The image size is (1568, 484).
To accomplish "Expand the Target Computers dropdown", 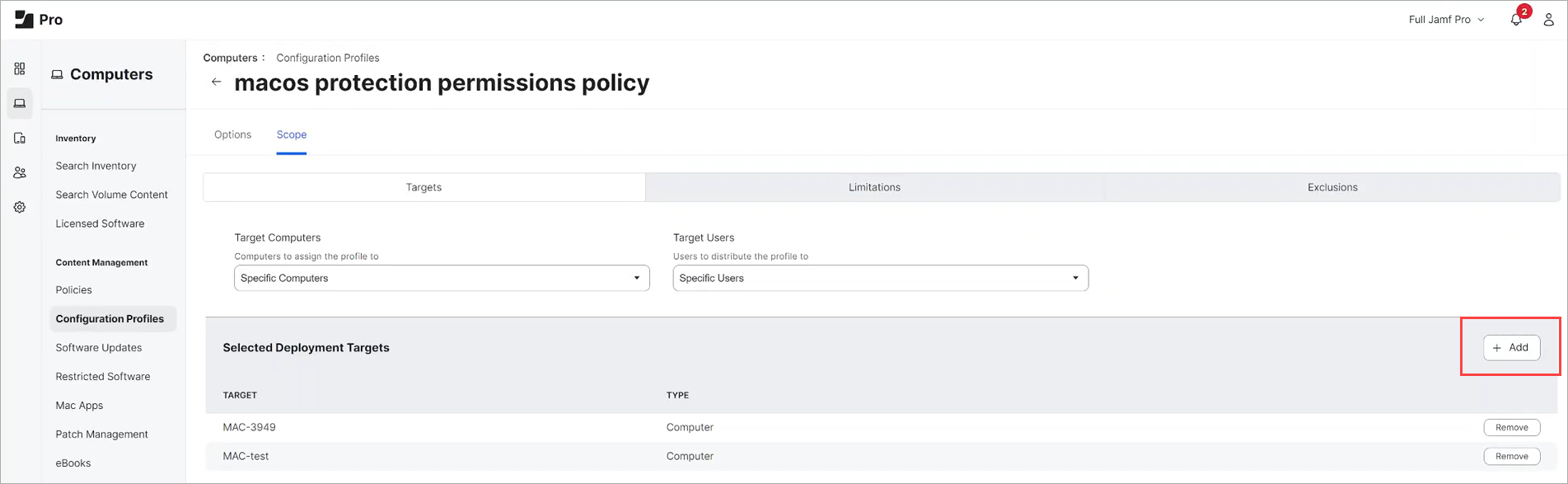I will (x=442, y=278).
